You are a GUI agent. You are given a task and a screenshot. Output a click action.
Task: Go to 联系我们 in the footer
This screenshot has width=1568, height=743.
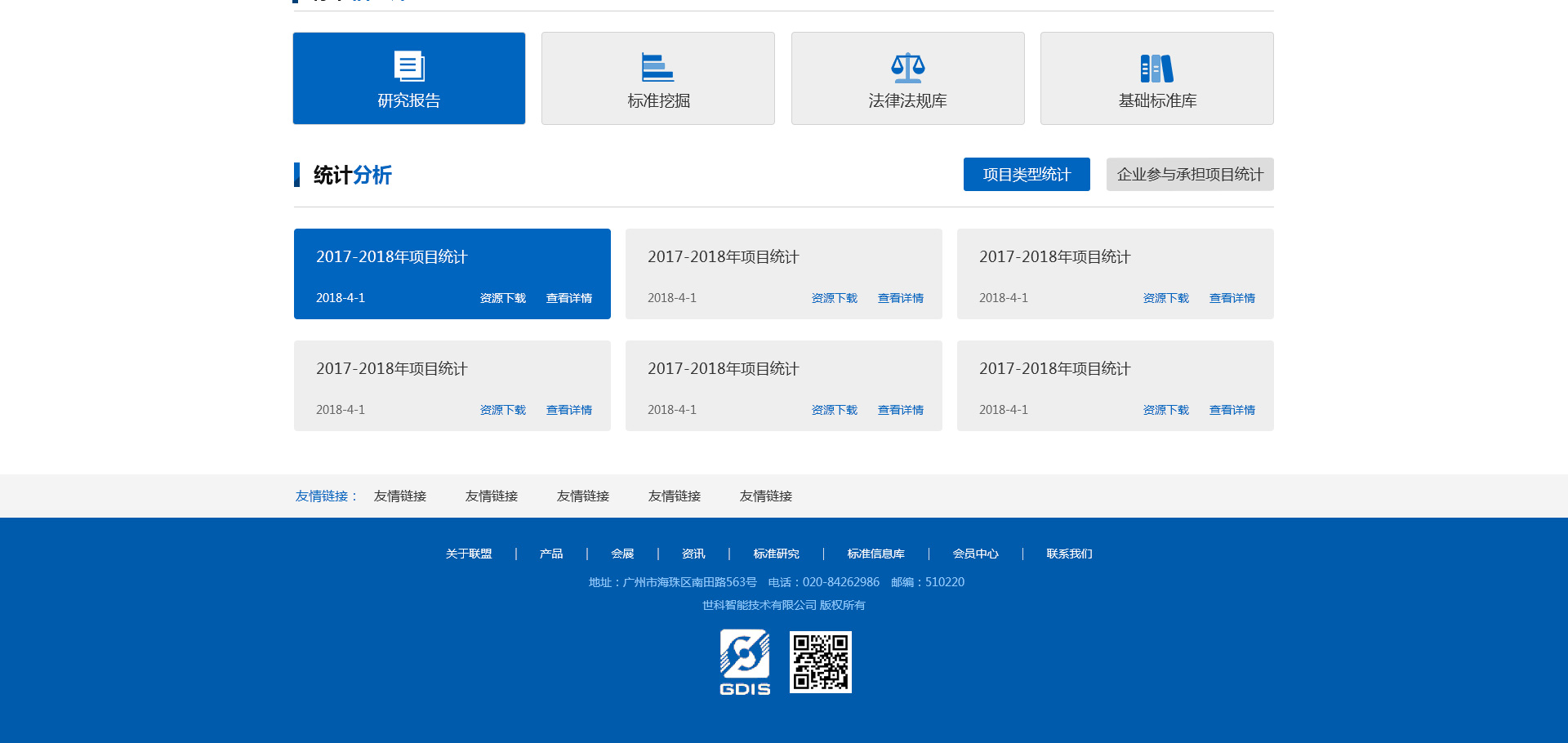(1069, 554)
